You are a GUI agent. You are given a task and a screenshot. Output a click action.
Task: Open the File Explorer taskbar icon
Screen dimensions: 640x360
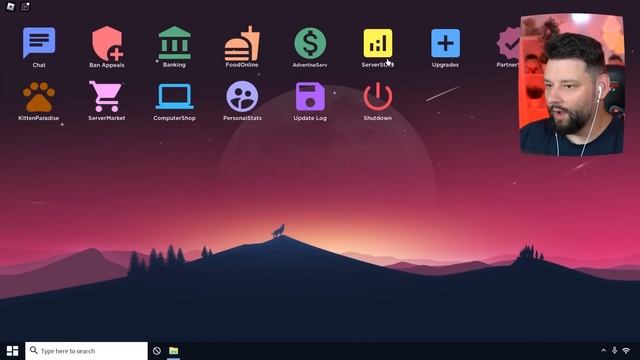(173, 351)
